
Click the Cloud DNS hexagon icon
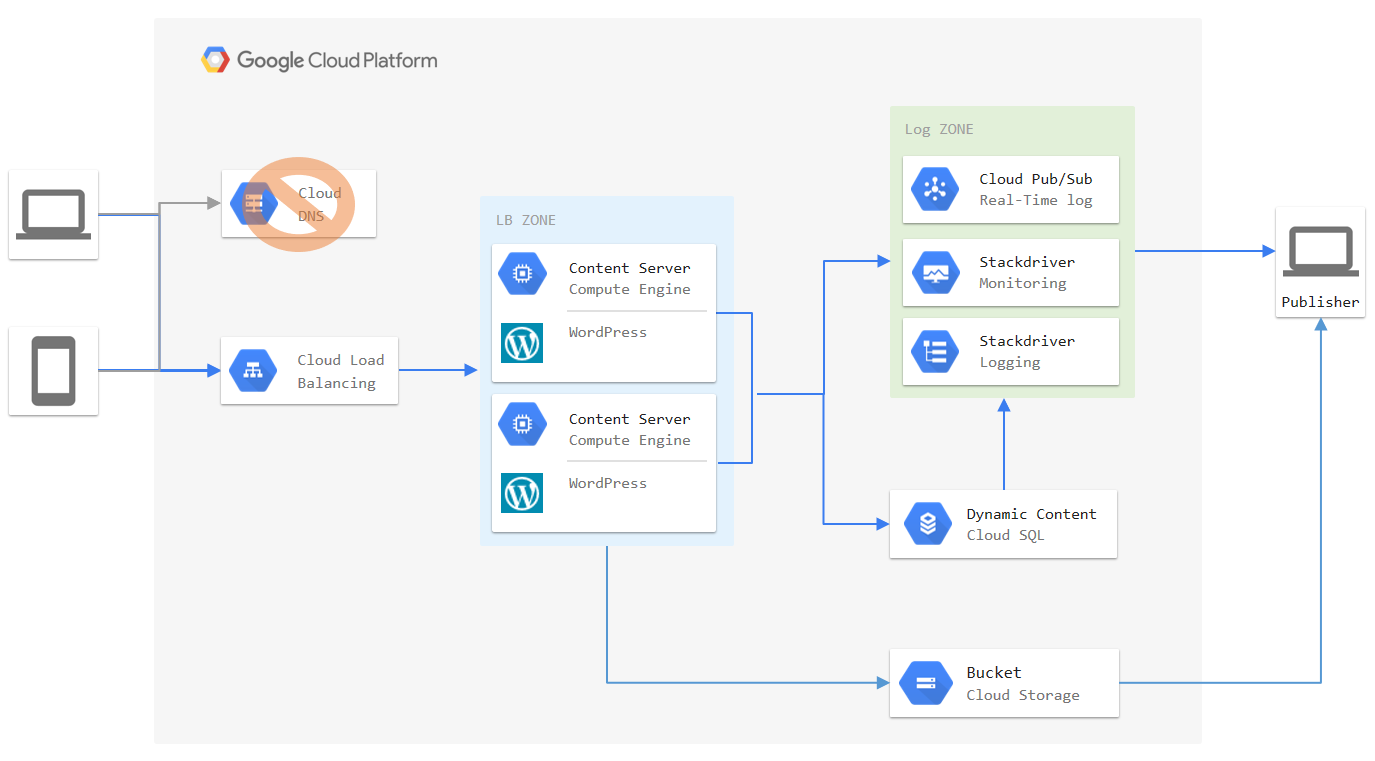(x=254, y=203)
